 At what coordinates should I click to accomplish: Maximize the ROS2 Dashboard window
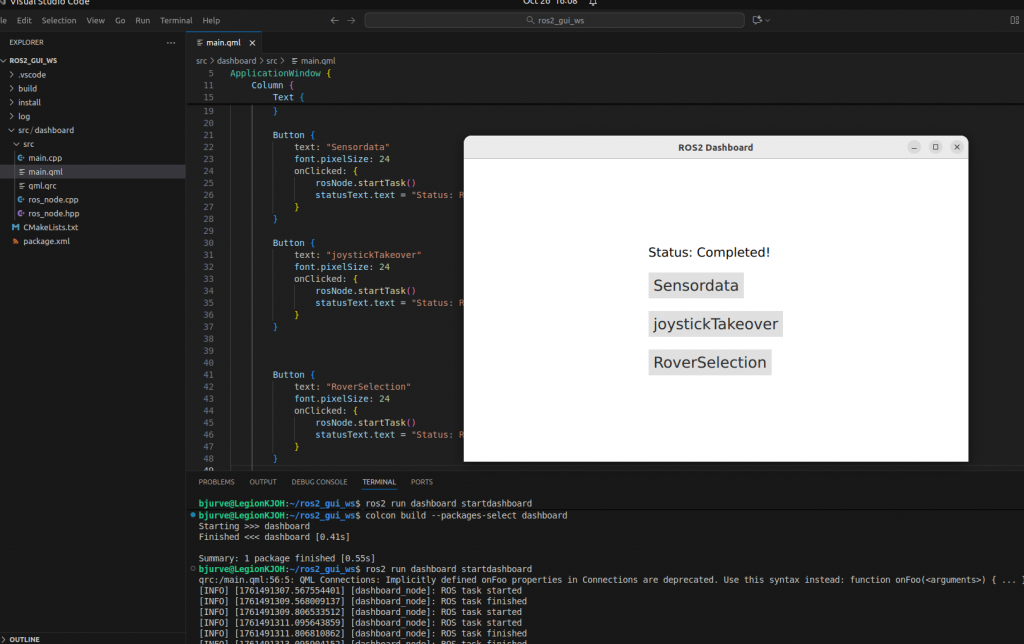(936, 147)
